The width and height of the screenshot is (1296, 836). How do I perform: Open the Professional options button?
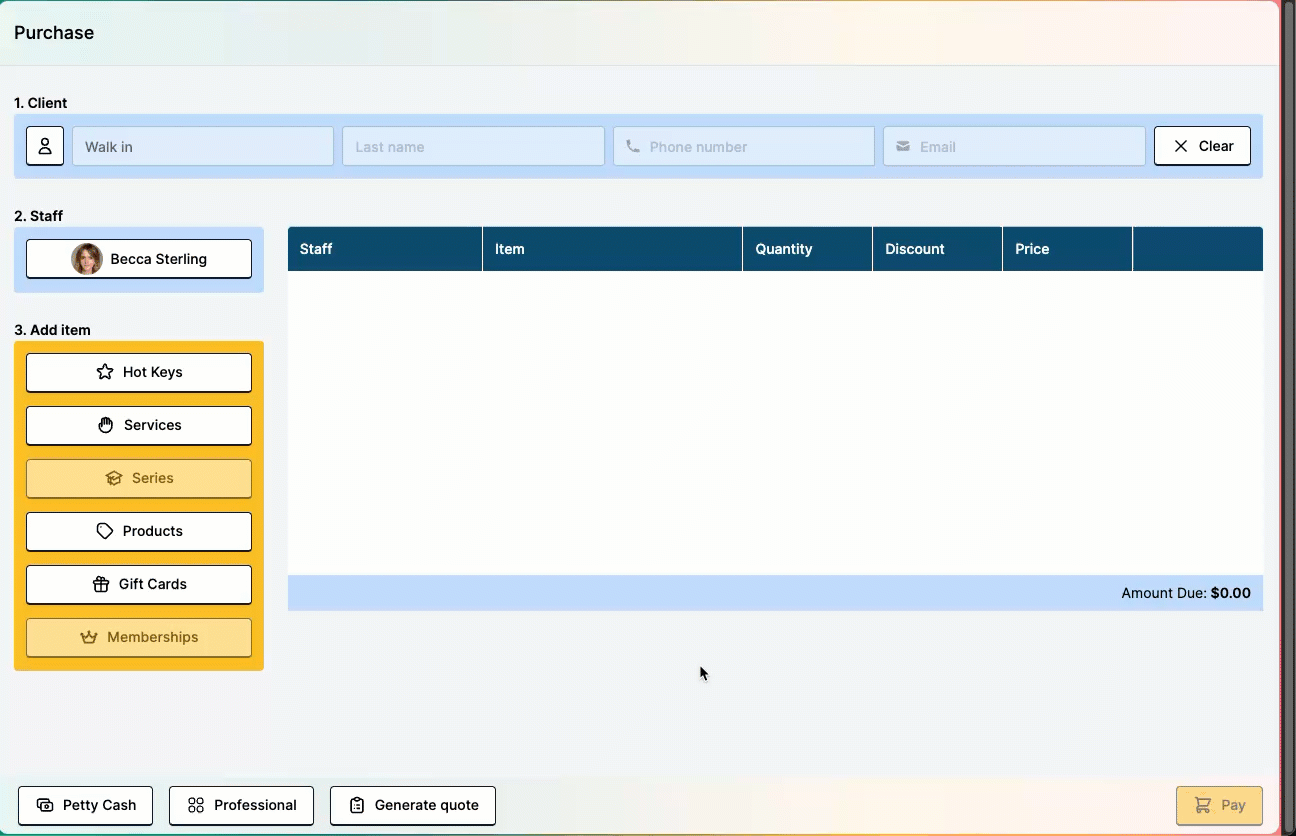241,805
